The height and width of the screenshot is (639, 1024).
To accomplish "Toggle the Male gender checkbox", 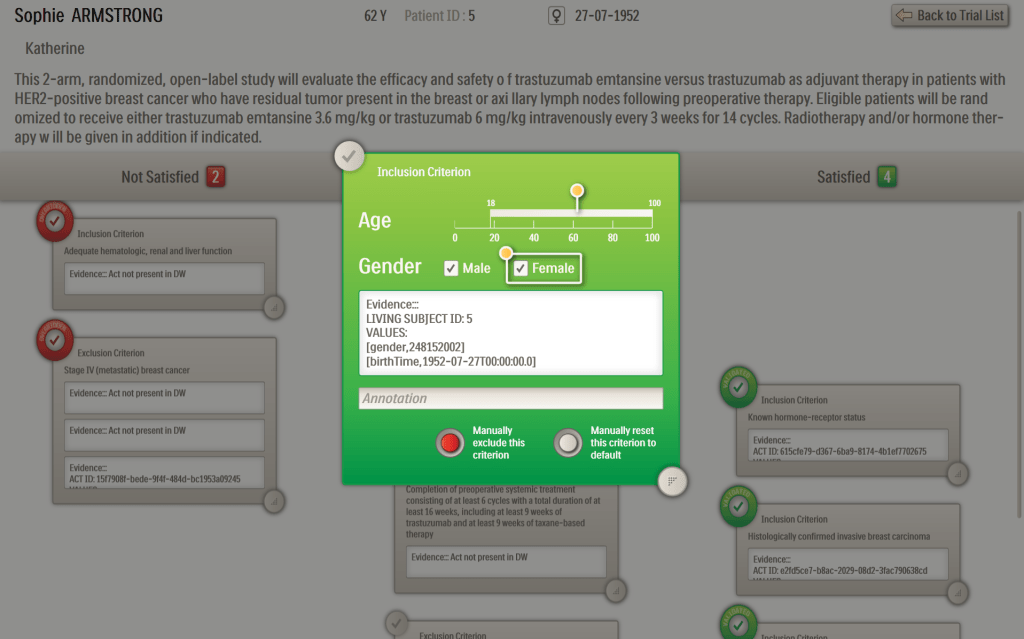I will coord(452,268).
